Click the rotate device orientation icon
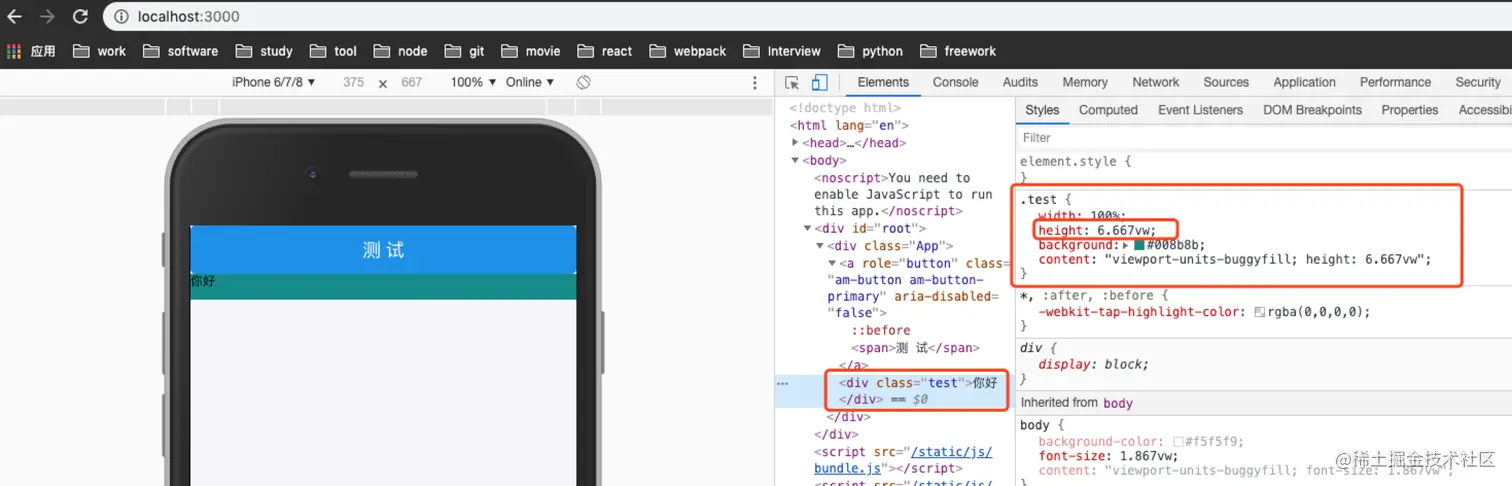This screenshot has height=486, width=1512. (584, 82)
